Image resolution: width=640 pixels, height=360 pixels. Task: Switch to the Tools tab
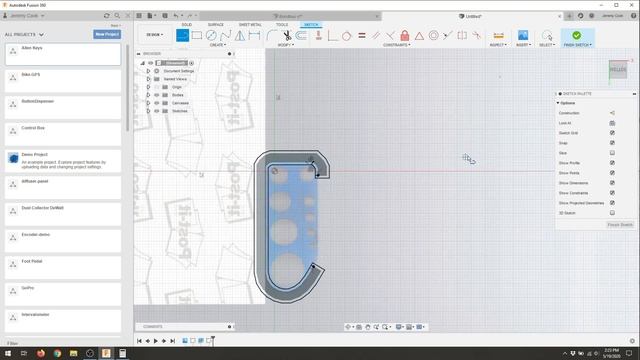(282, 25)
